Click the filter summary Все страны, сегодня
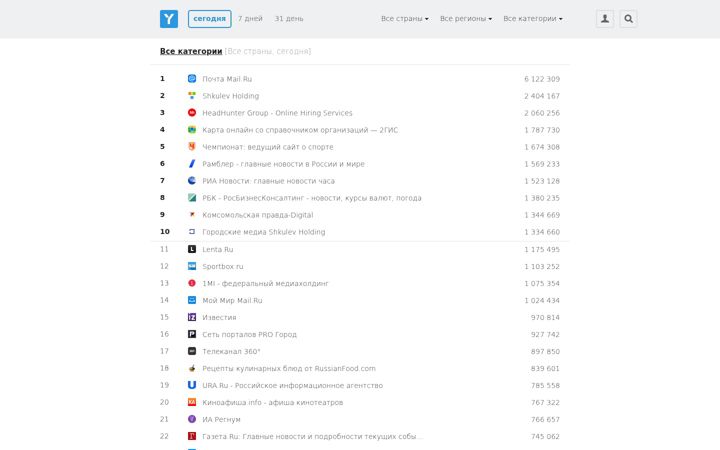Image resolution: width=720 pixels, height=450 pixels. pos(268,51)
